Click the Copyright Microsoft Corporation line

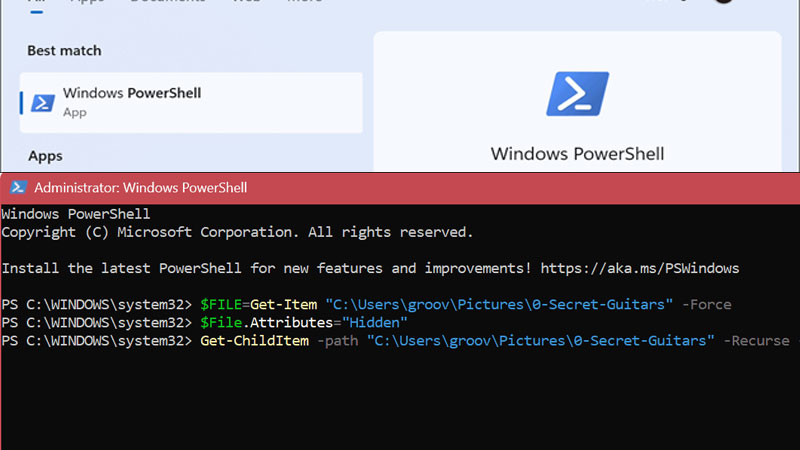point(237,232)
